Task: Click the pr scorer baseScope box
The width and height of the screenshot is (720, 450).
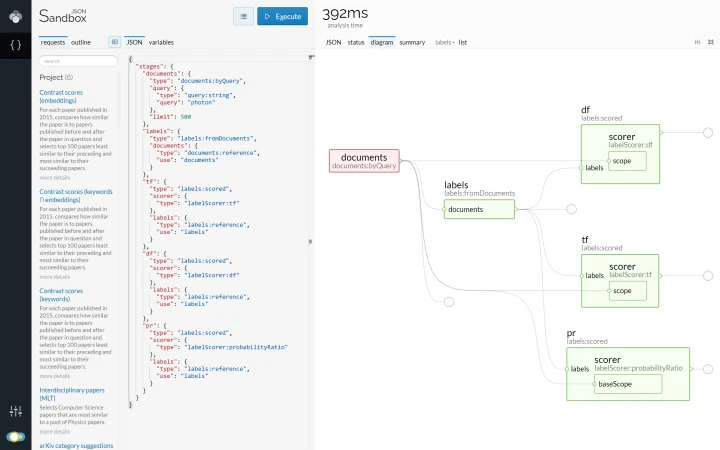Action: point(628,384)
